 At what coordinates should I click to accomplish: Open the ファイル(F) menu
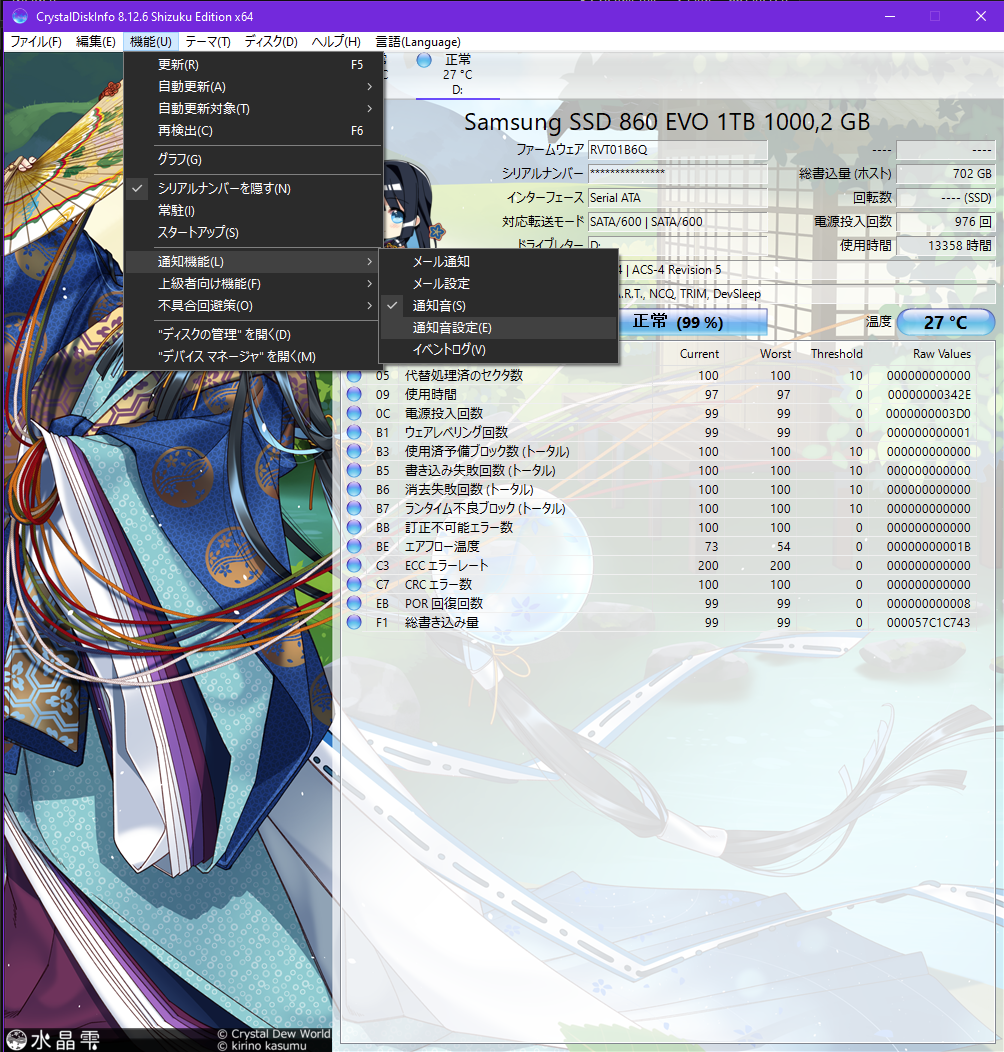(36, 42)
